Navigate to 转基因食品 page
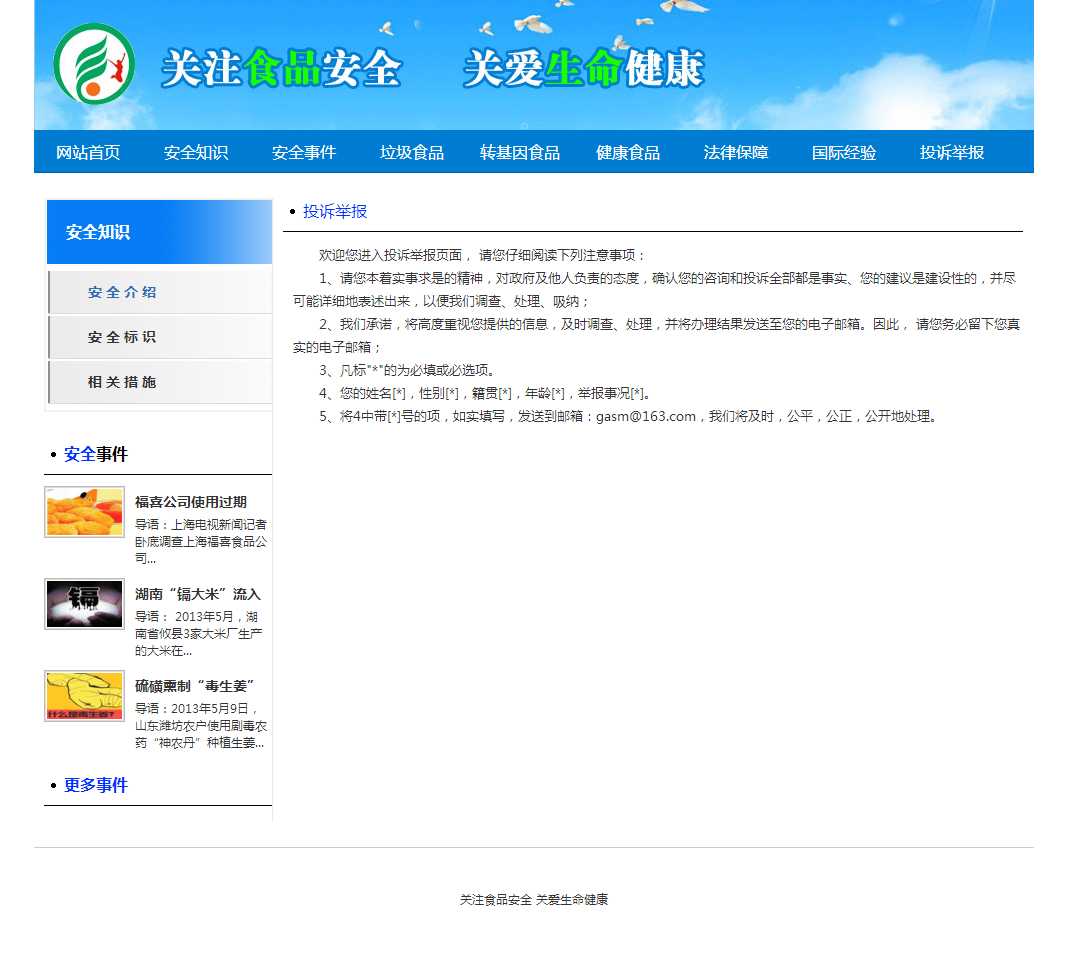This screenshot has height=963, width=1067. [520, 152]
